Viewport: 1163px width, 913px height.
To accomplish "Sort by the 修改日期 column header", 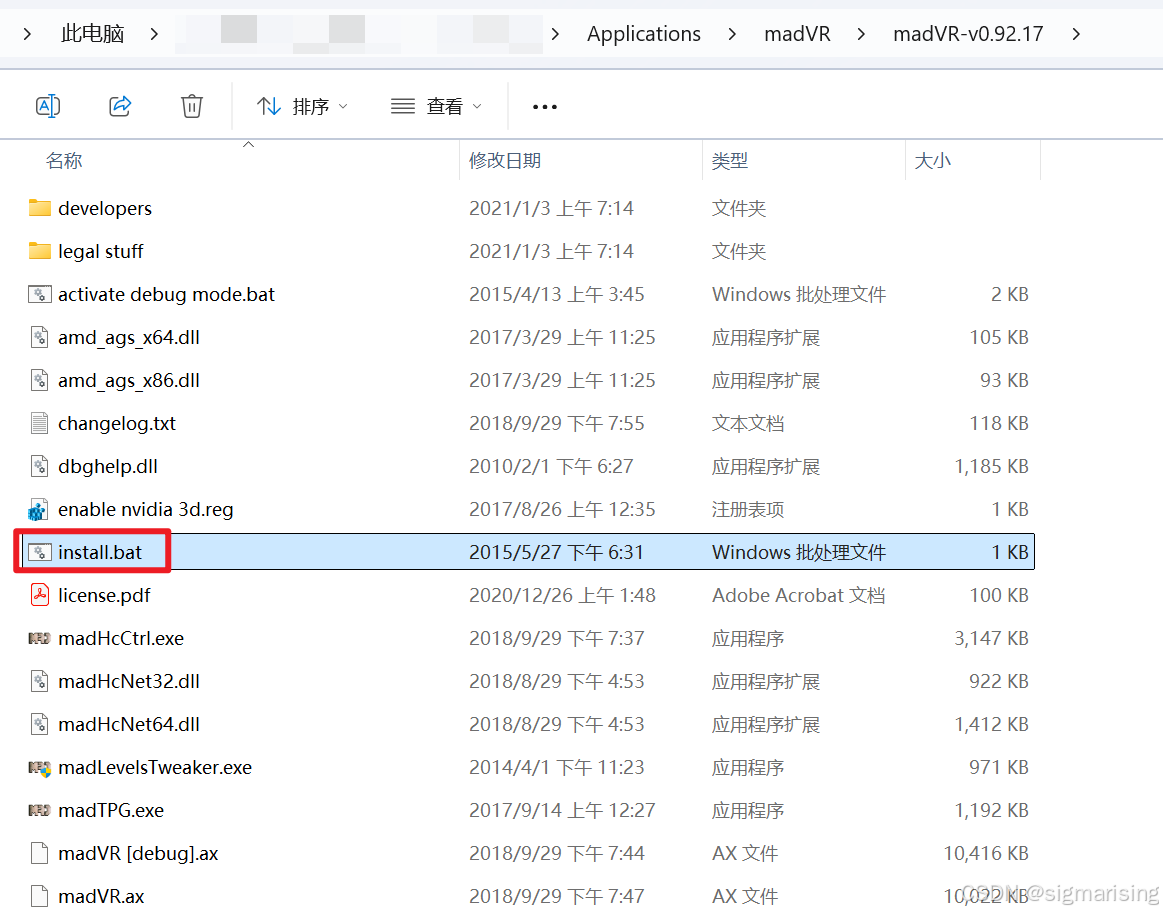I will (504, 160).
